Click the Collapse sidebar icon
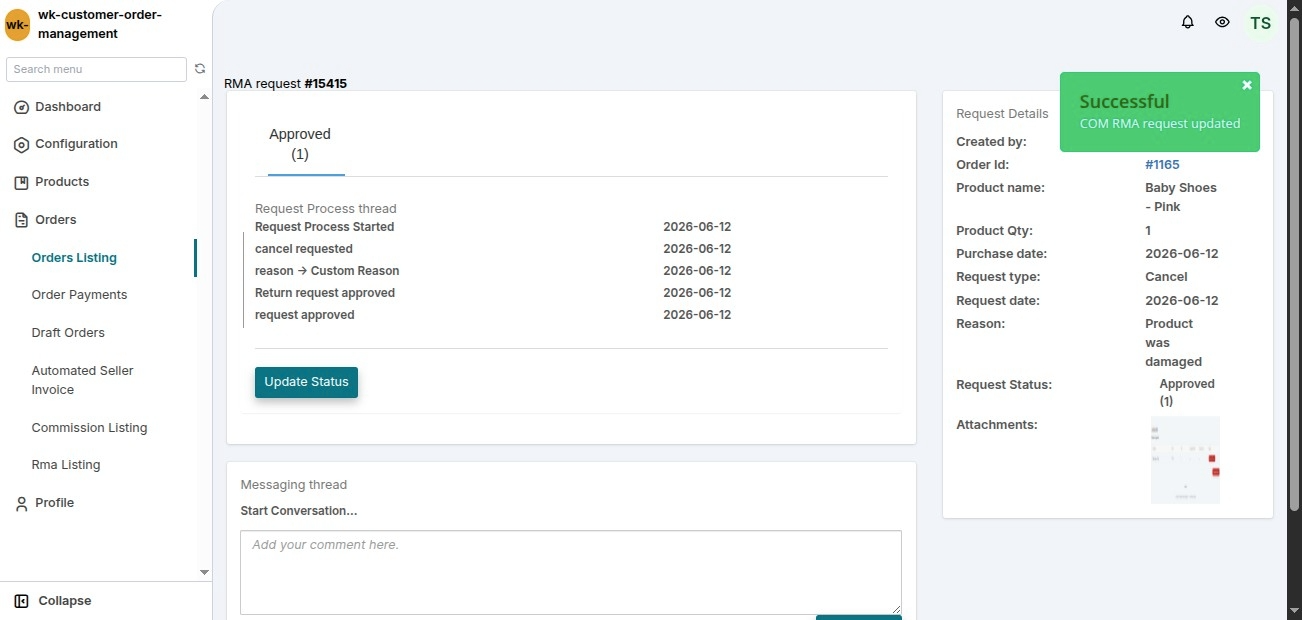Viewport: 1302px width, 620px height. tap(22, 601)
